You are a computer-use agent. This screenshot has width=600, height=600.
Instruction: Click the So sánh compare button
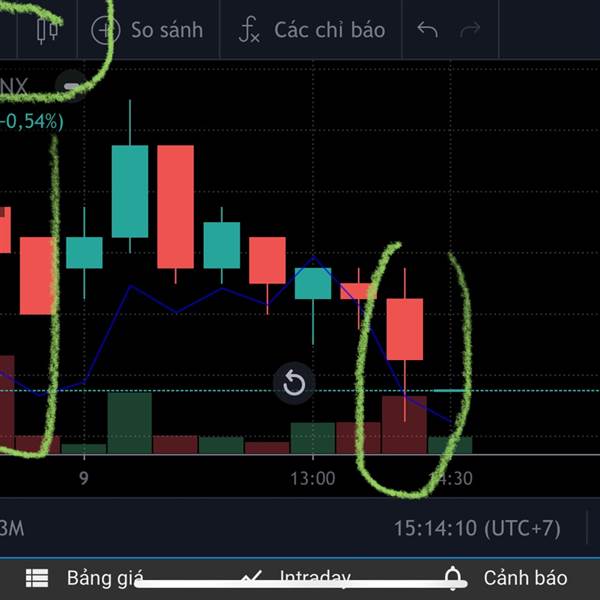click(x=148, y=30)
